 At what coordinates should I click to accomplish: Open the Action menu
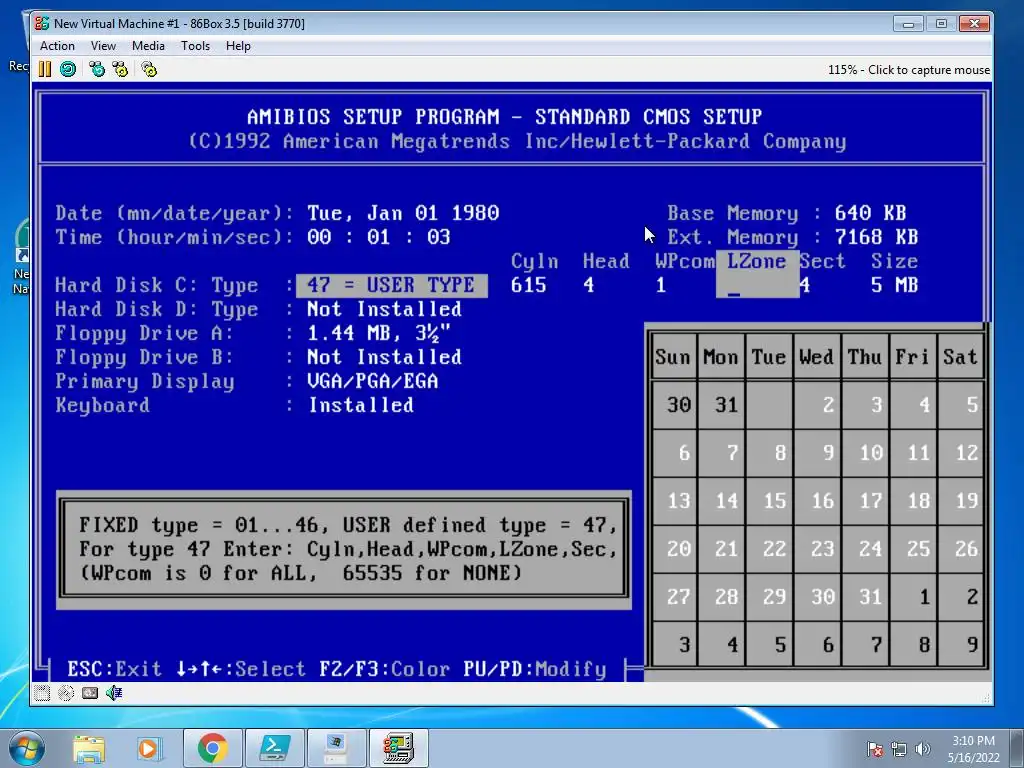(57, 46)
